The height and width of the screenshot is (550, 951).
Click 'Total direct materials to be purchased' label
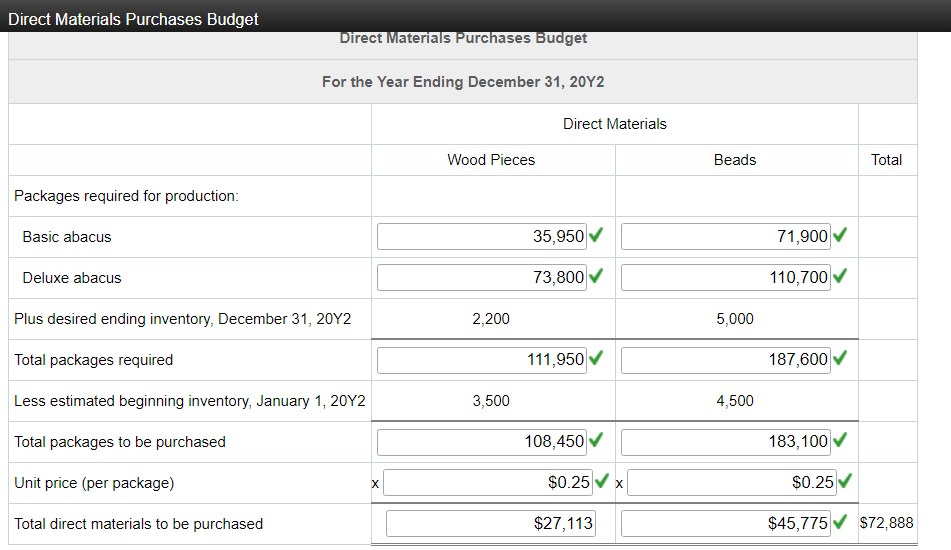pyautogui.click(x=138, y=524)
